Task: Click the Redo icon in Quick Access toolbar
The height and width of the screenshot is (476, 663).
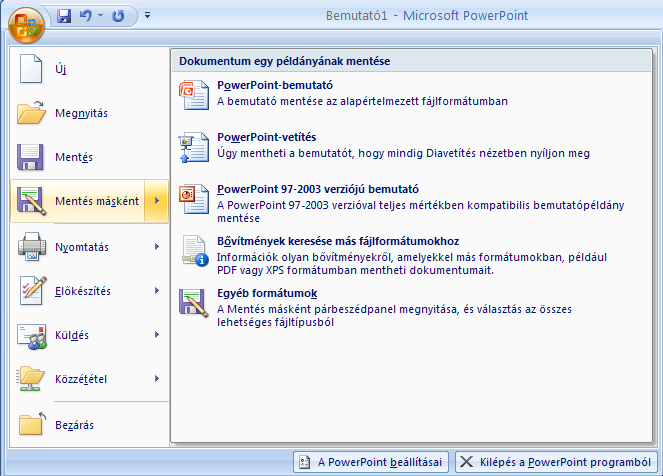Action: point(118,16)
